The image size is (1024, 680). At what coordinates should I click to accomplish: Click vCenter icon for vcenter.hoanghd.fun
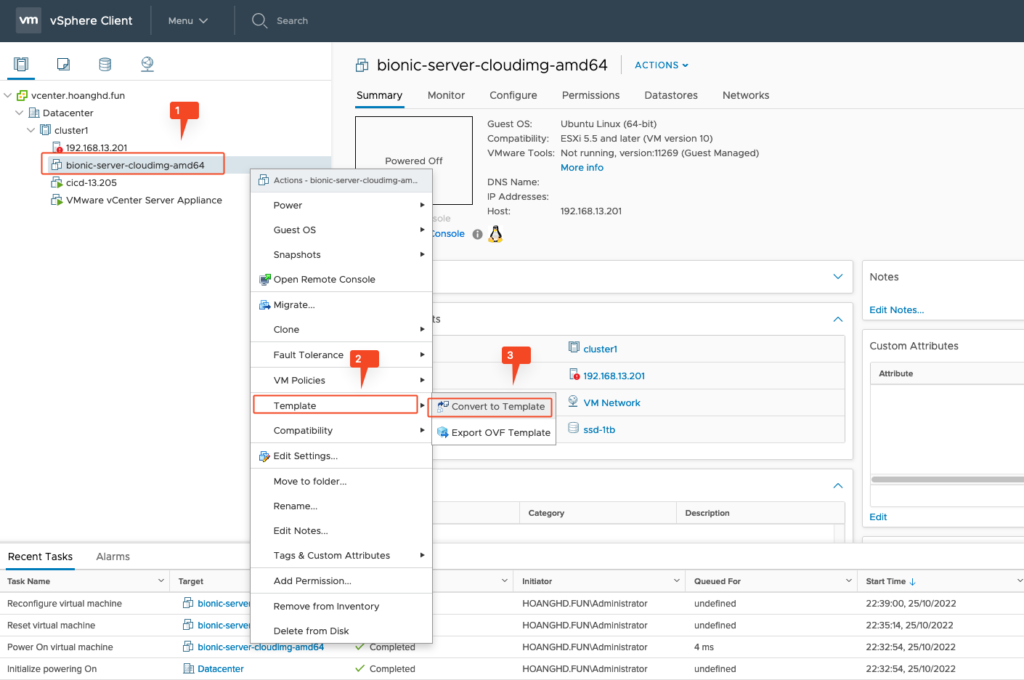(x=22, y=95)
